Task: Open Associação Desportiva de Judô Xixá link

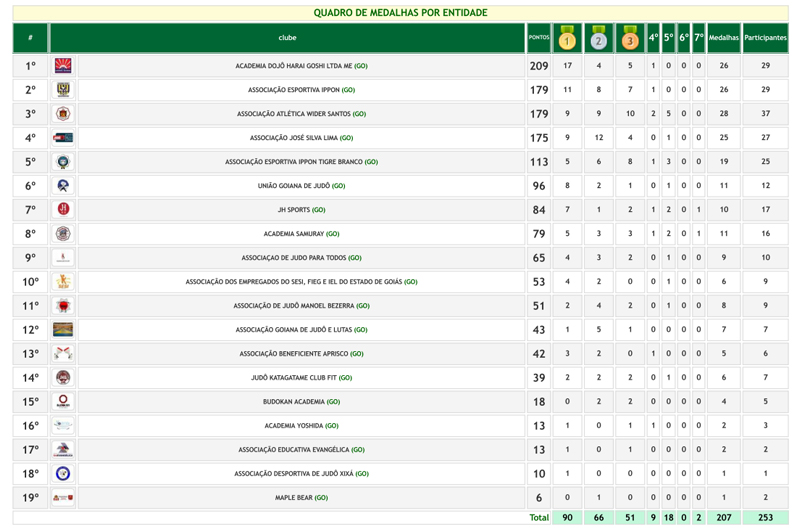Action: 301,474
